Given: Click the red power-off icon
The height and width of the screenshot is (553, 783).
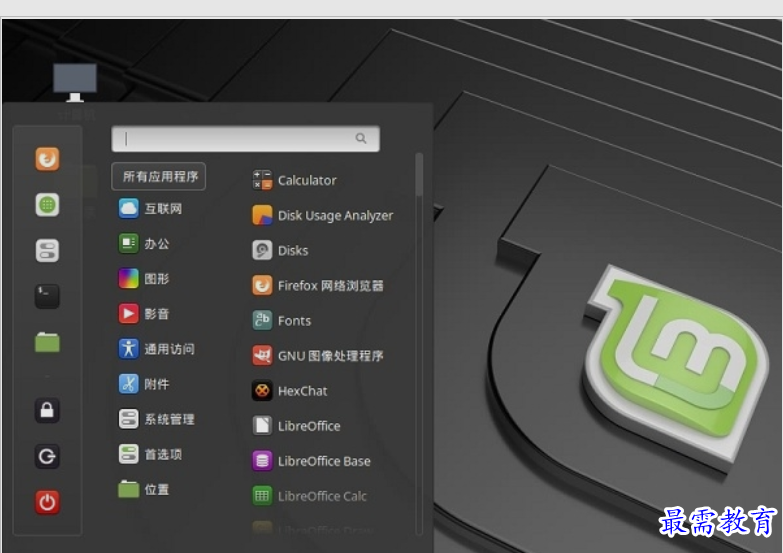Looking at the screenshot, I should 47,502.
